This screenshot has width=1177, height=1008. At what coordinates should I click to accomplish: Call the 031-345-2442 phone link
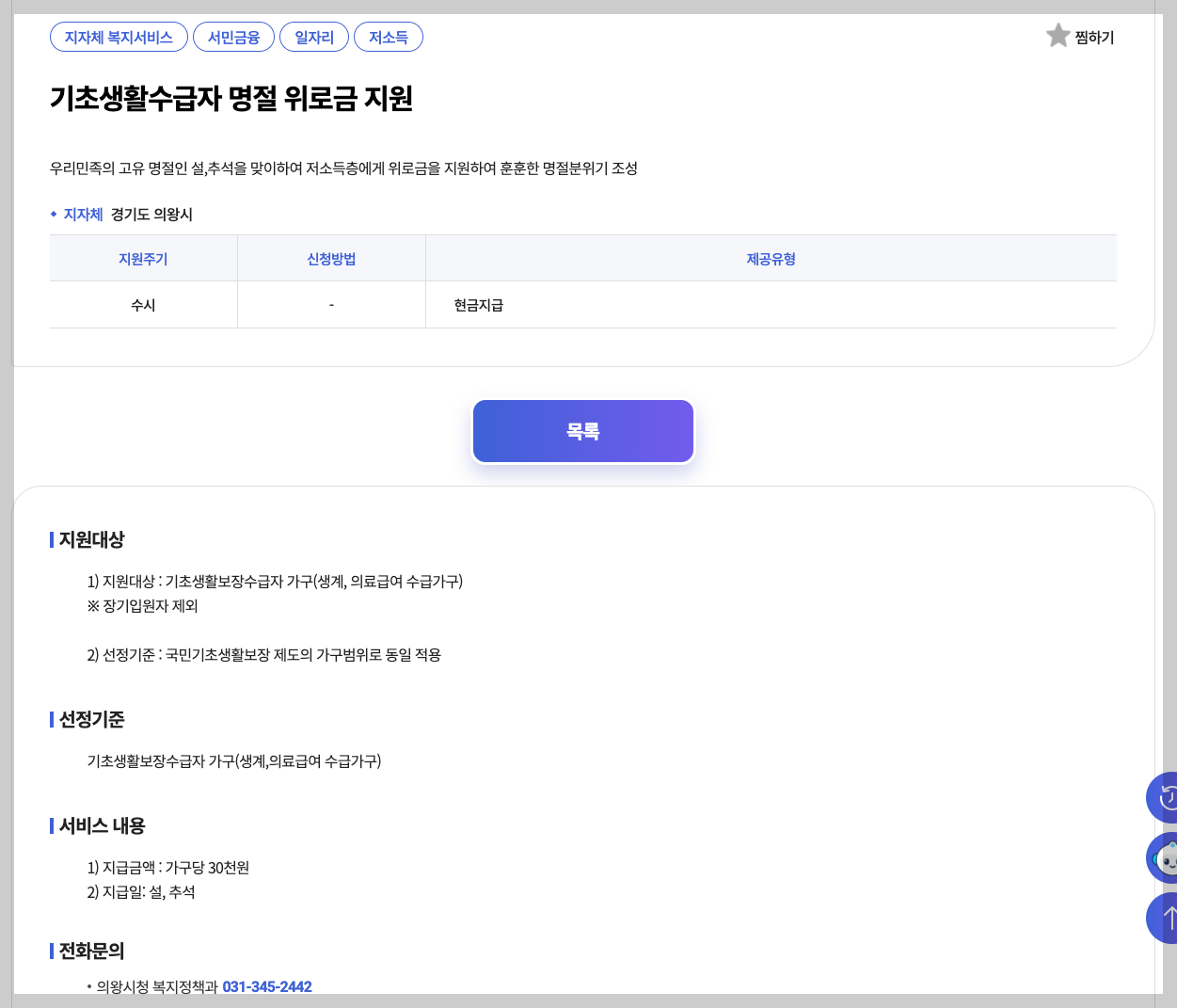point(265,986)
